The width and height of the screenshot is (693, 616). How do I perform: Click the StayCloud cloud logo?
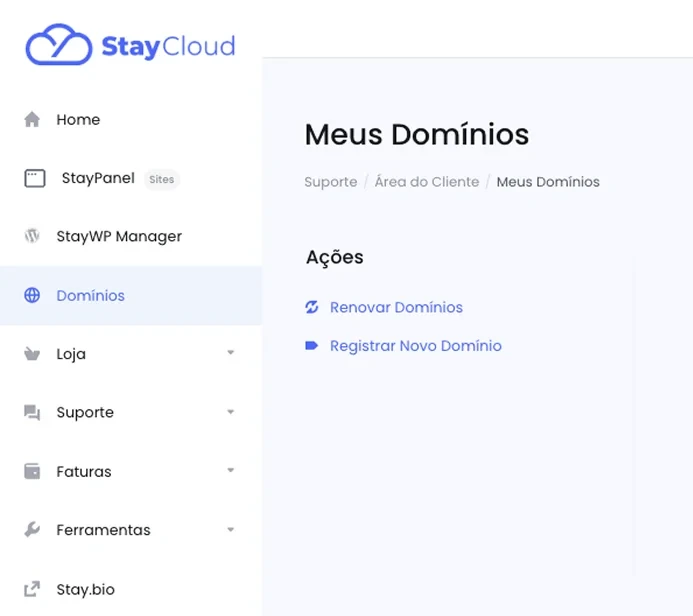59,45
